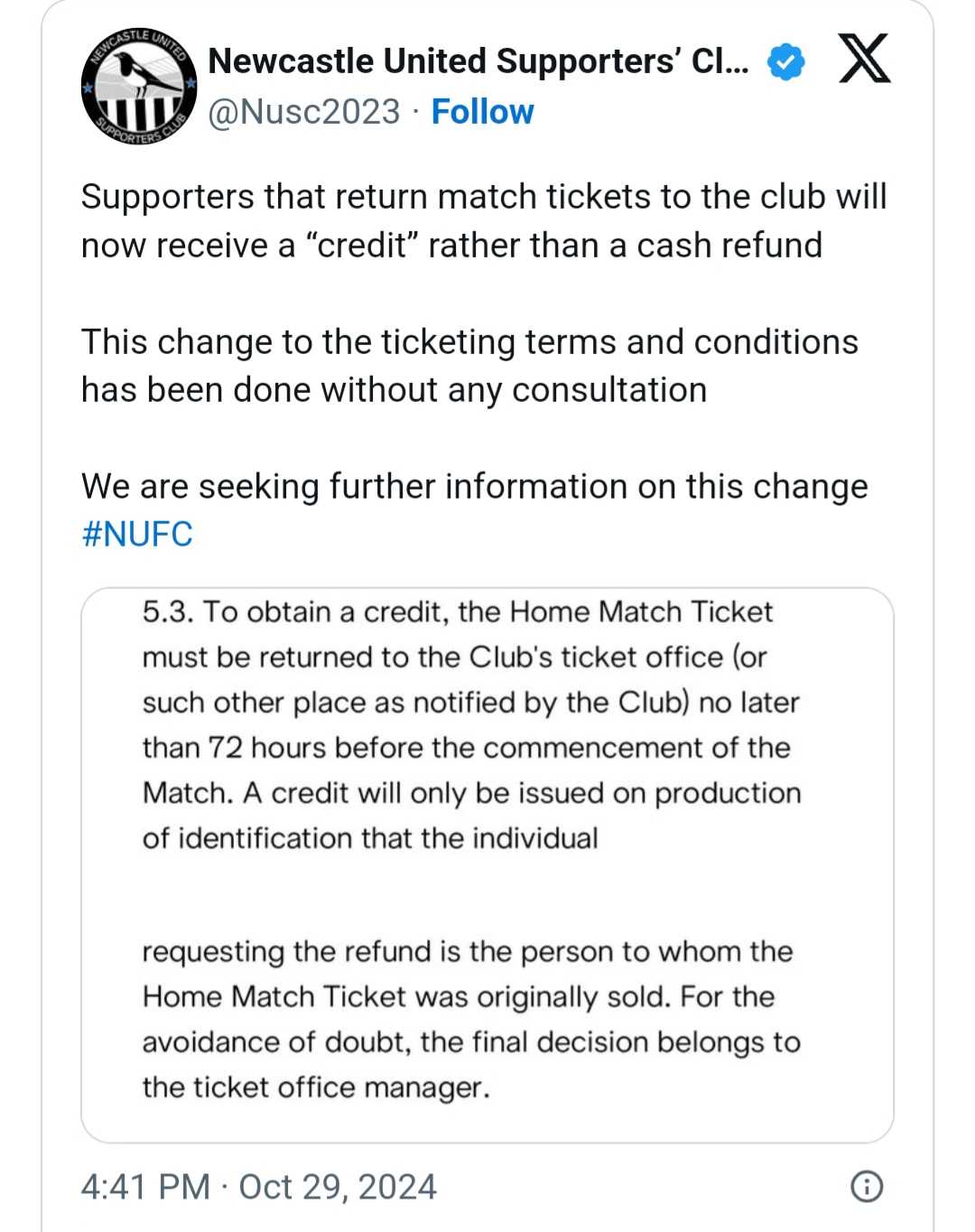Click the "Supporters that return match tickets" paragraph
975x1232 pixels.
[484, 220]
